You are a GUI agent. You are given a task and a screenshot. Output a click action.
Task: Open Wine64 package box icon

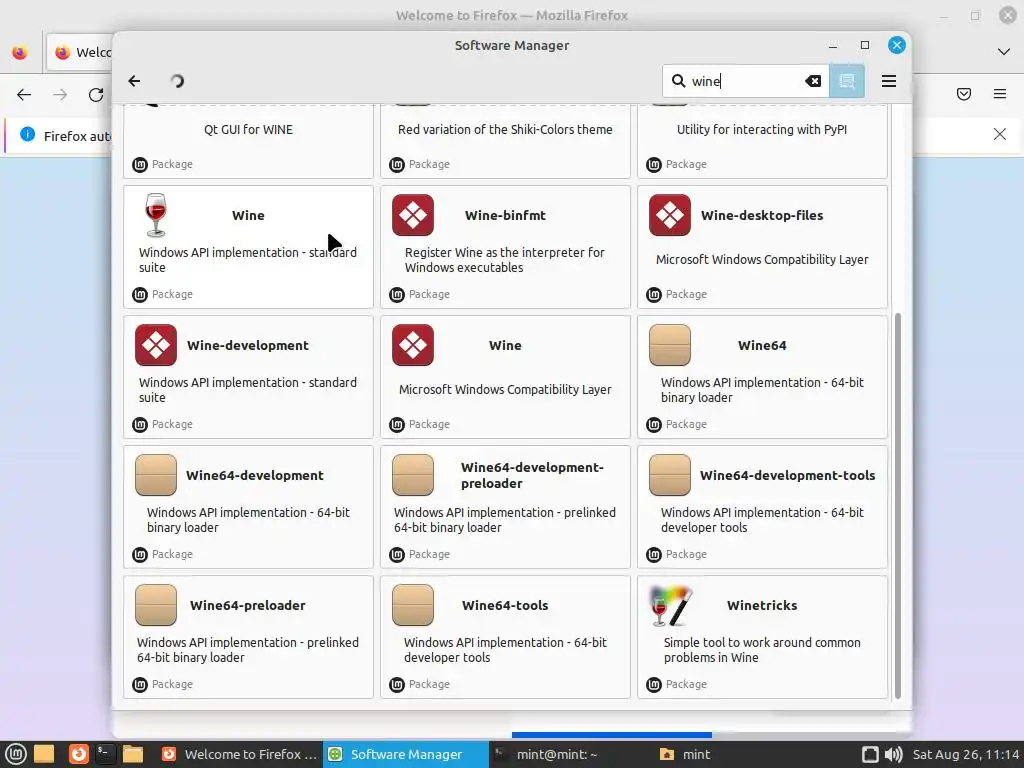point(669,345)
